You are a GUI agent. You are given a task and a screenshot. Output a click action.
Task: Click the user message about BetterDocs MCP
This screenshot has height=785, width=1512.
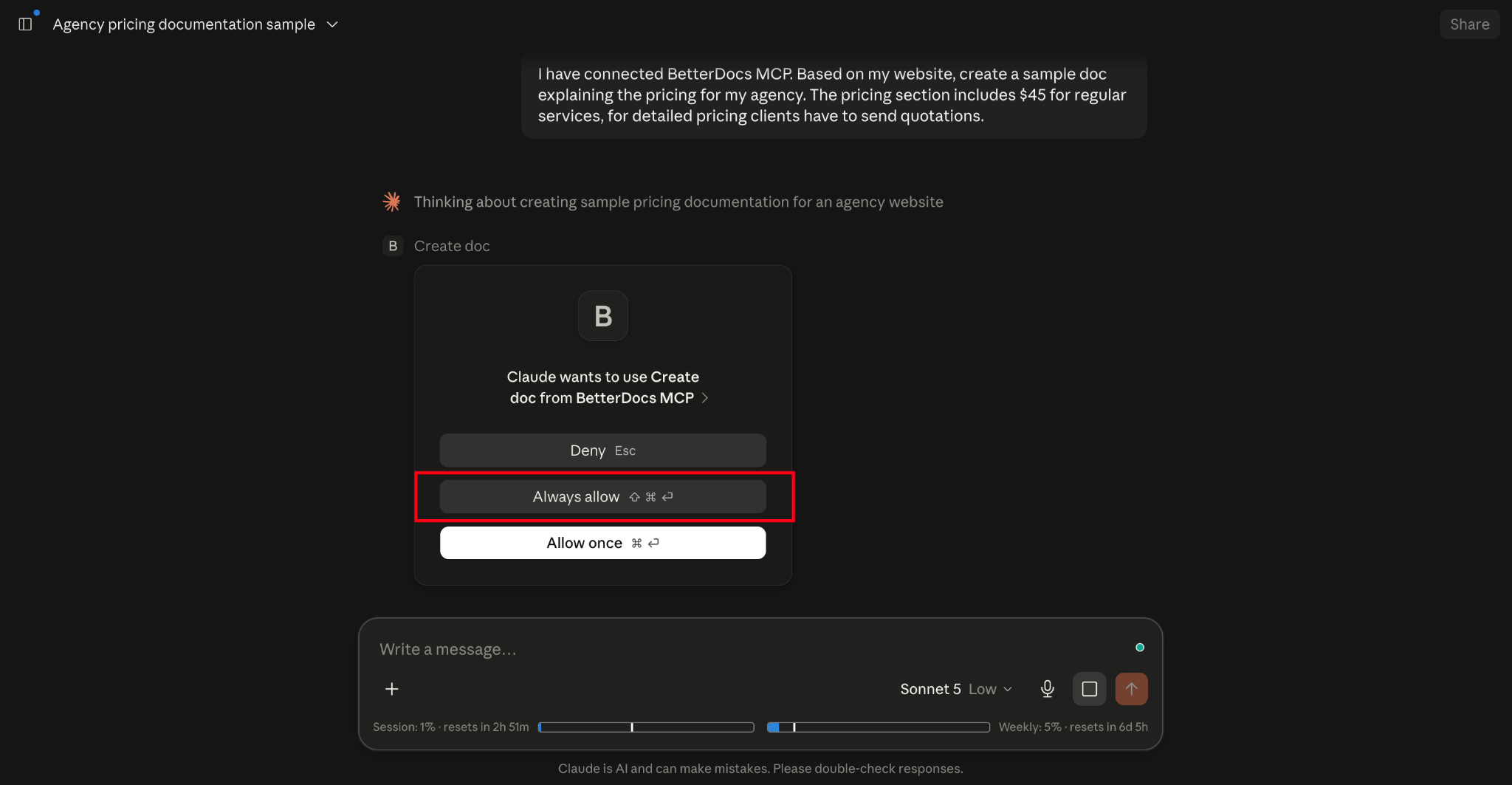(834, 95)
